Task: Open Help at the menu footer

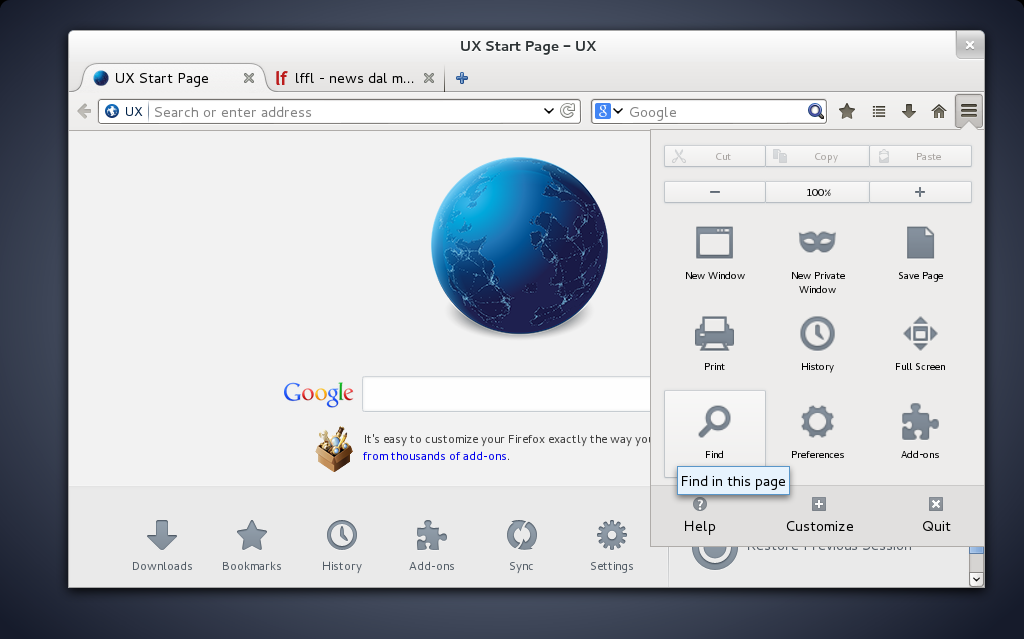Action: (x=699, y=516)
